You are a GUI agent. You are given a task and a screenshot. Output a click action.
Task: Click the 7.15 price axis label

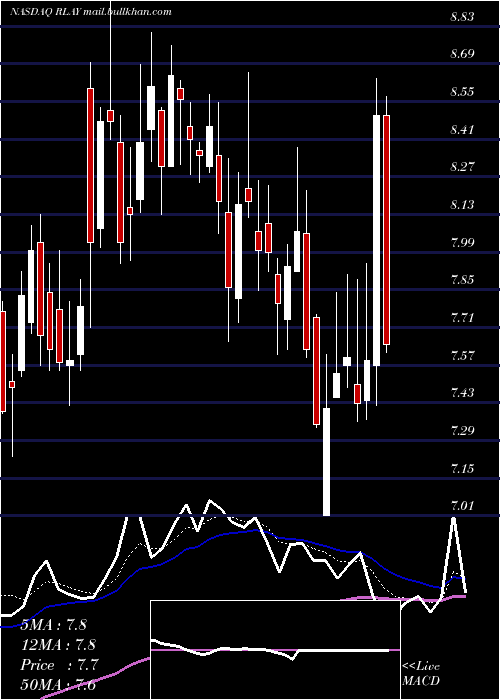(462, 469)
